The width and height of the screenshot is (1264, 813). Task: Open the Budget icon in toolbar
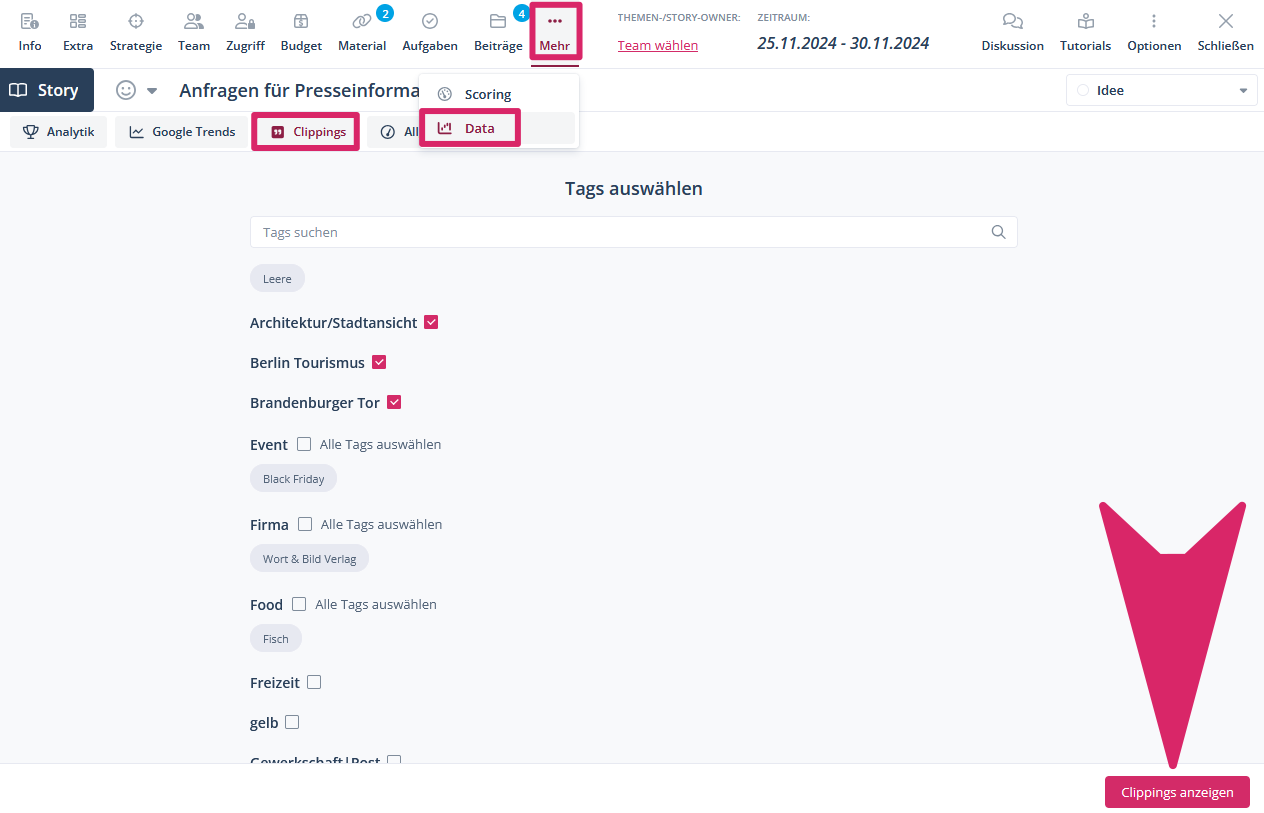pos(301,22)
